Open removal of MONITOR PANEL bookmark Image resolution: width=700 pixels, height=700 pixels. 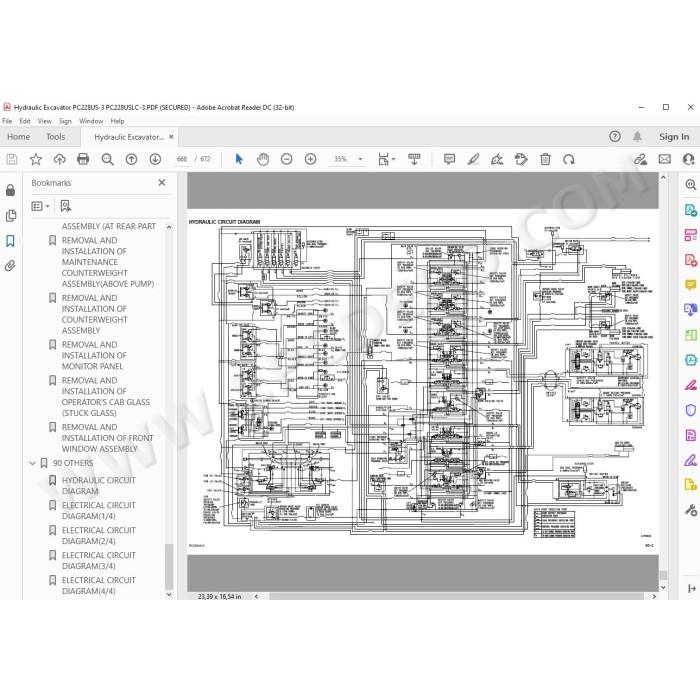click(94, 355)
